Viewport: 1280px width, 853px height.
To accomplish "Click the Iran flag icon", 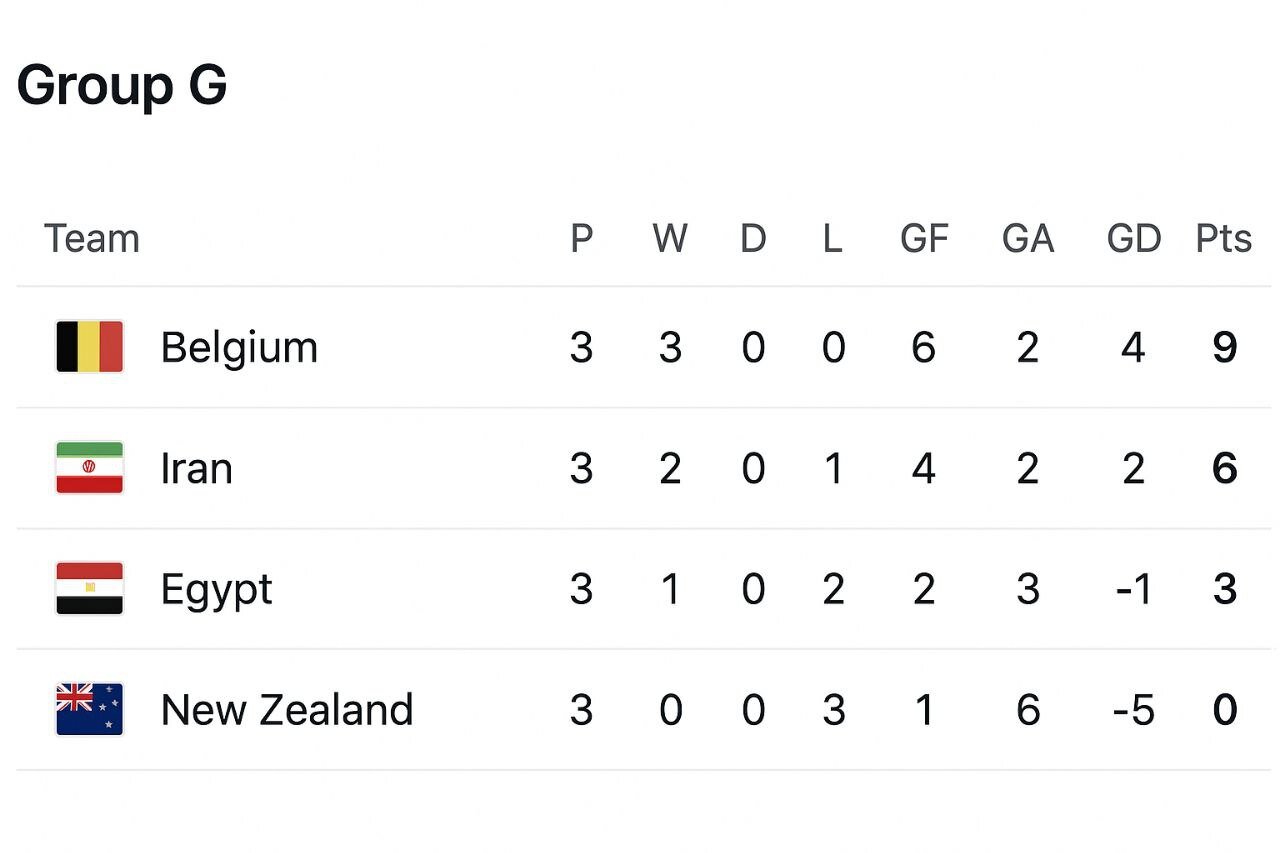I will pyautogui.click(x=89, y=468).
